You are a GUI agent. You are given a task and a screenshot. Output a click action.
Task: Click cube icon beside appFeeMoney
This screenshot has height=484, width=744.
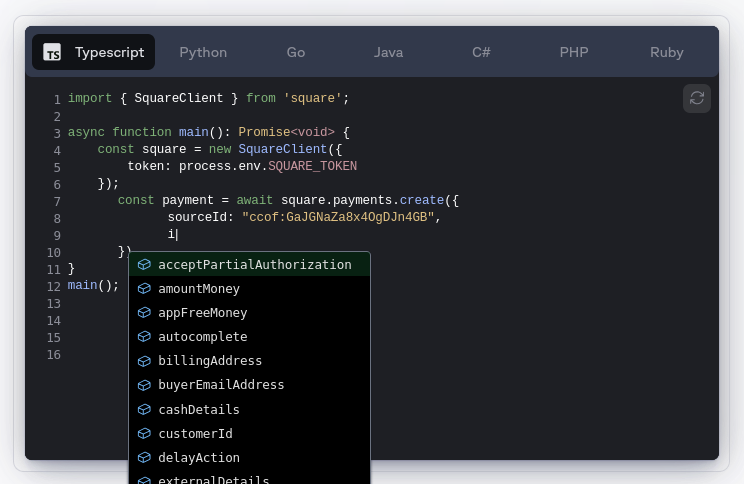[144, 313]
